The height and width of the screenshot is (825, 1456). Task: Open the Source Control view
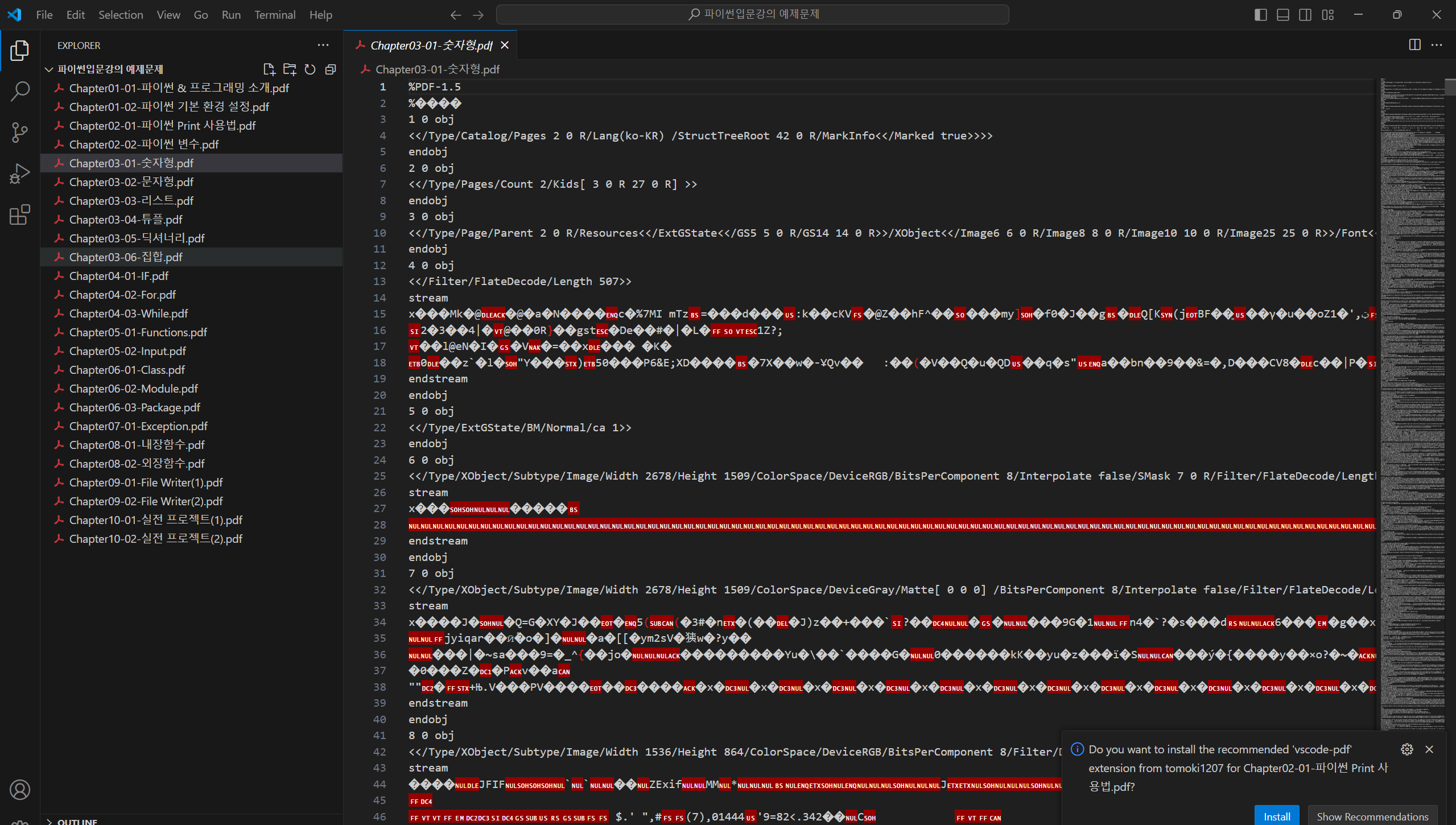[x=20, y=133]
